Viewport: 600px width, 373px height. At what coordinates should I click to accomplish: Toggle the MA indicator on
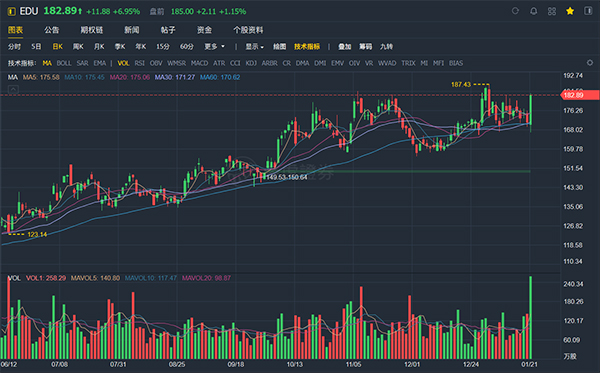pos(47,63)
